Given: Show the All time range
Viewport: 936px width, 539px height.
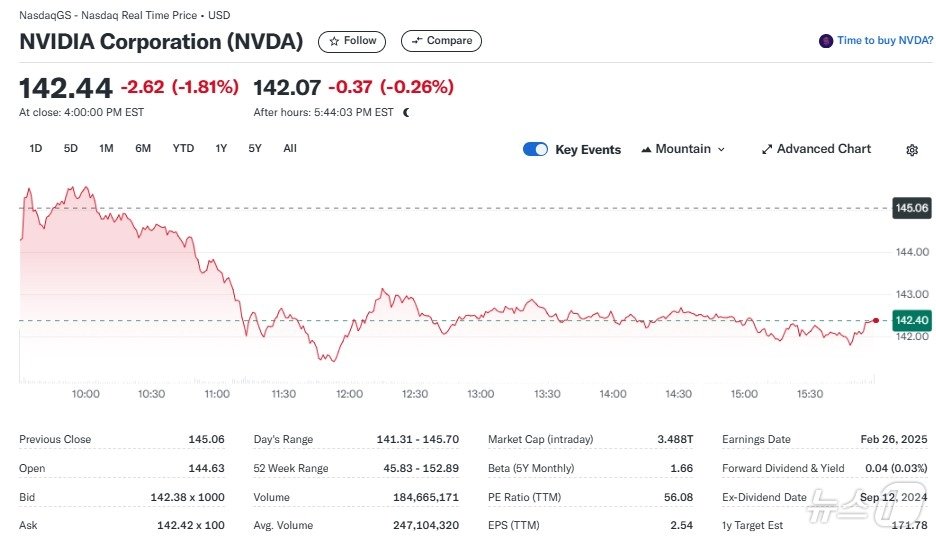Looking at the screenshot, I should (290, 149).
